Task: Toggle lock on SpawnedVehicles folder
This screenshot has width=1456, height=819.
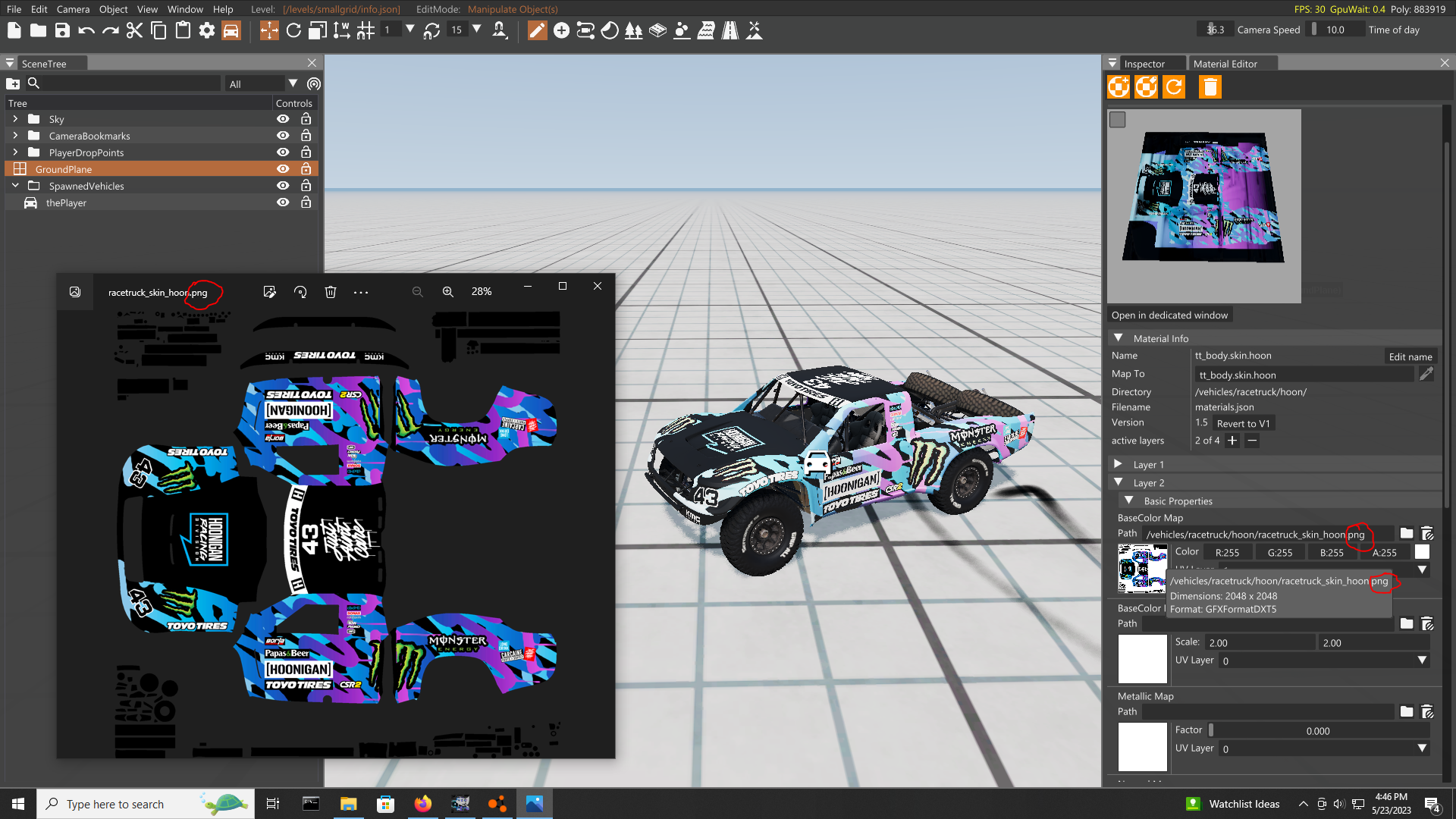Action: [306, 186]
